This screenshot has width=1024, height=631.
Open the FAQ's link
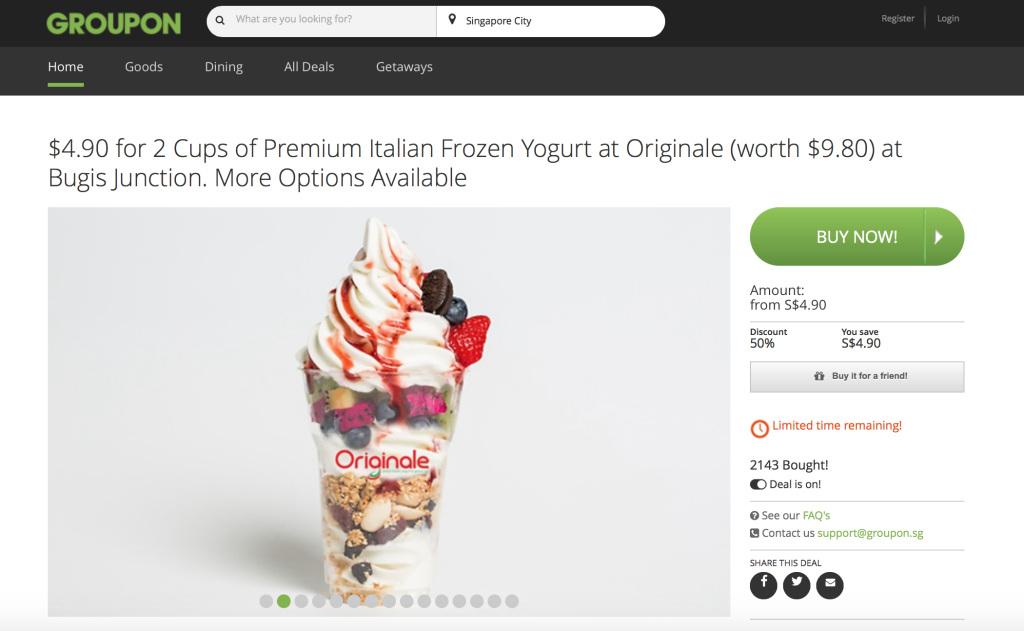(816, 515)
